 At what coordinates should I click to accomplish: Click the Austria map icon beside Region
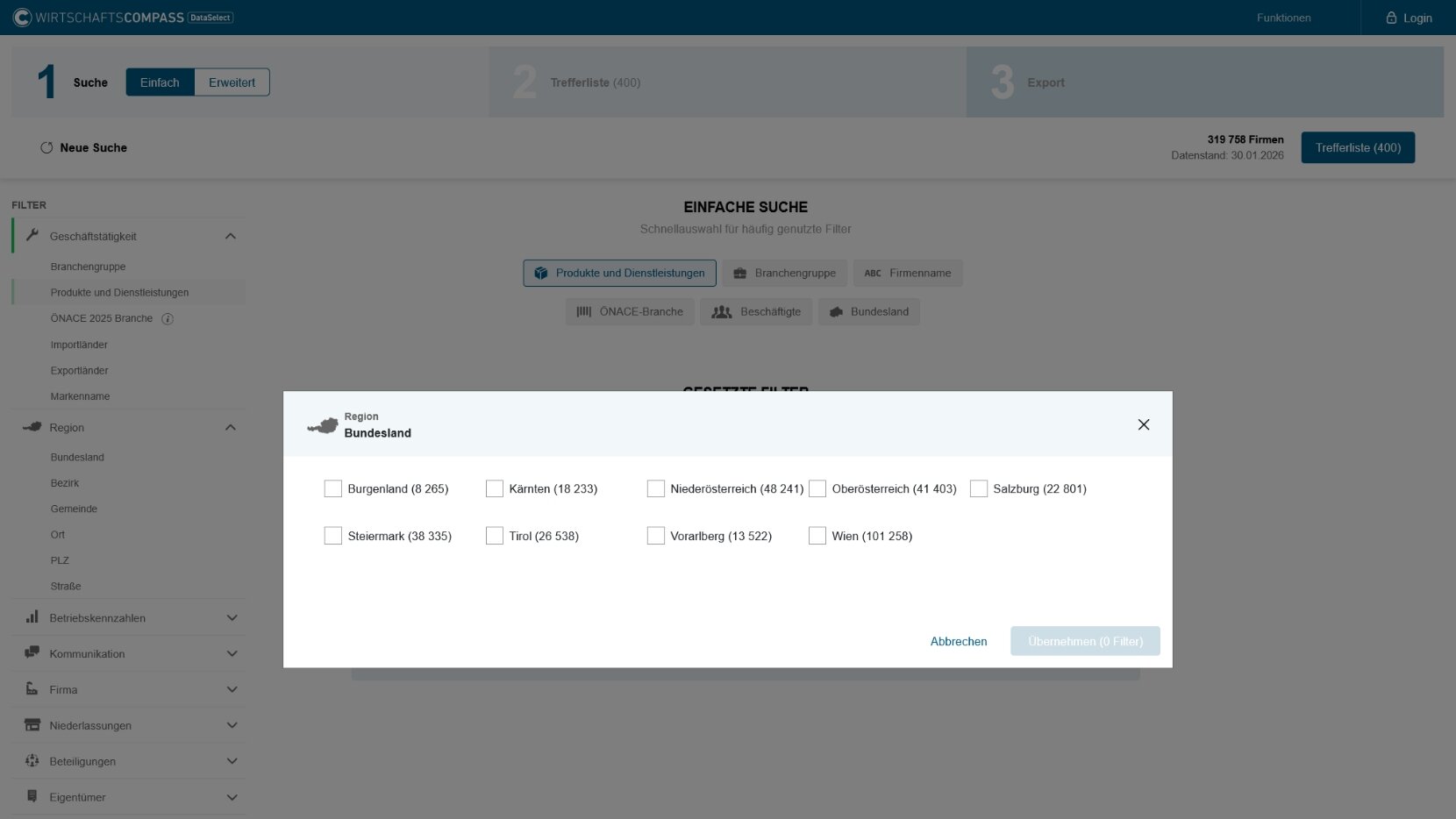pyautogui.click(x=32, y=427)
